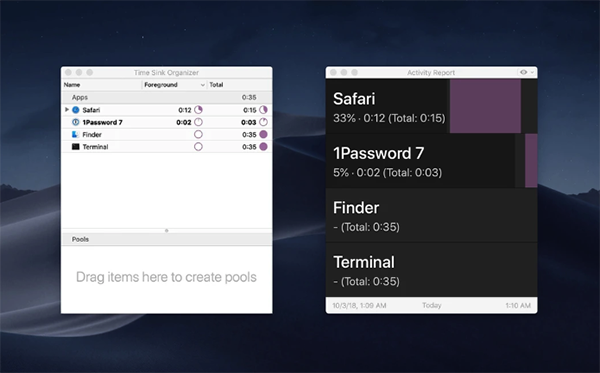
Task: Click Terminal's empty foreground circle indicator
Action: (198, 147)
